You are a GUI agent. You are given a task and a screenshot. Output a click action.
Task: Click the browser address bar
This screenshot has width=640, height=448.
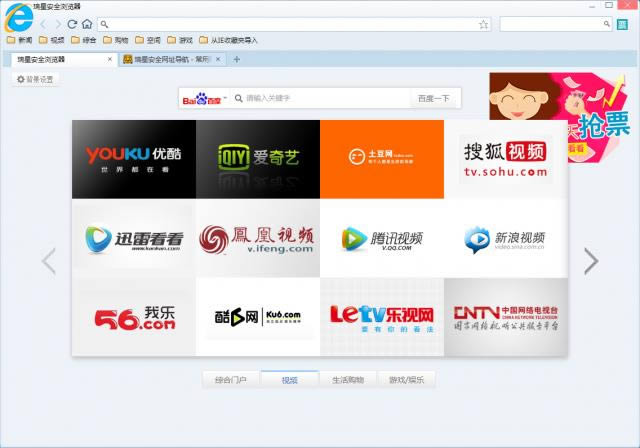(294, 24)
